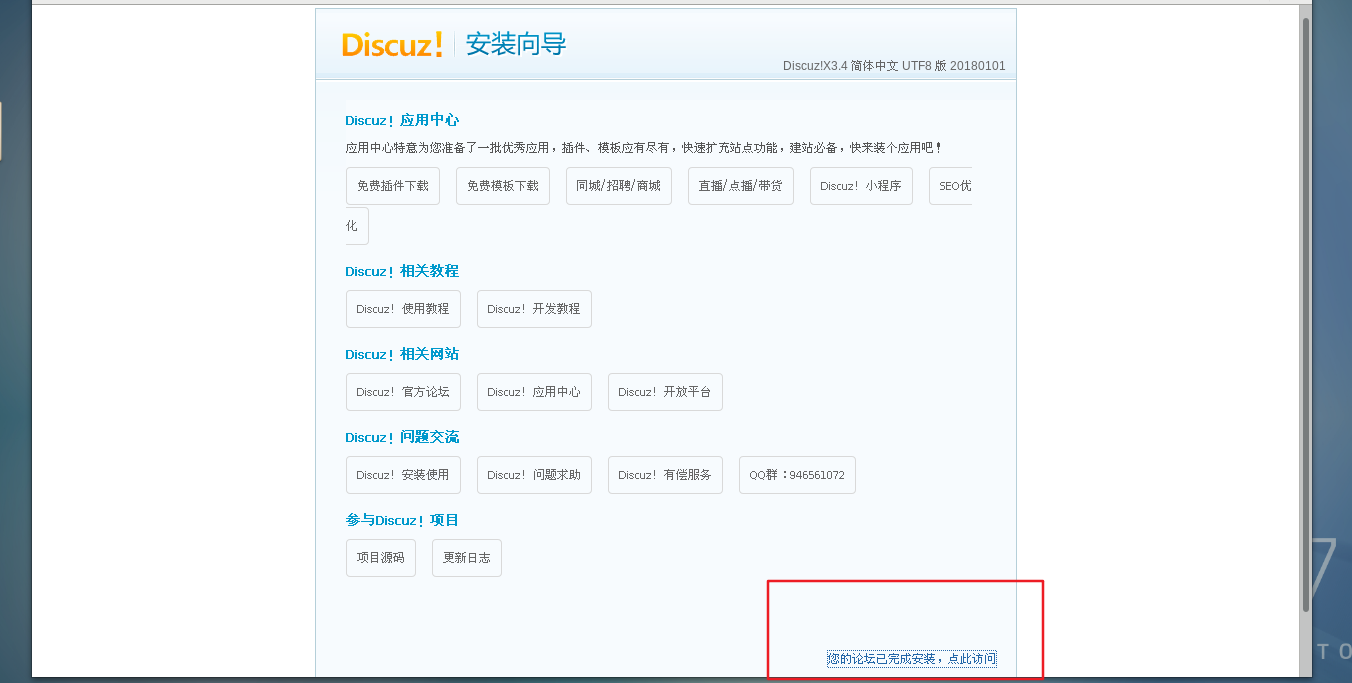
Task: Click the 免费模板下载 button
Action: coord(503,186)
